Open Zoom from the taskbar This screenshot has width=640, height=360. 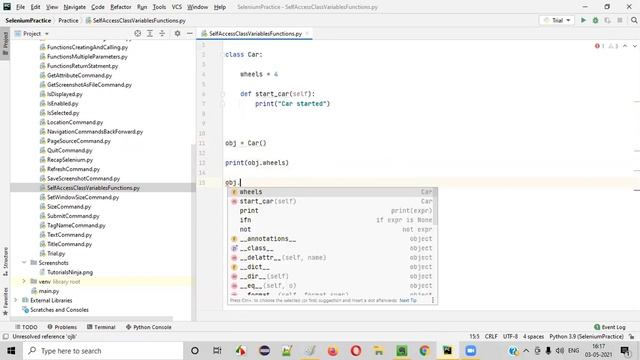pyautogui.click(x=471, y=351)
